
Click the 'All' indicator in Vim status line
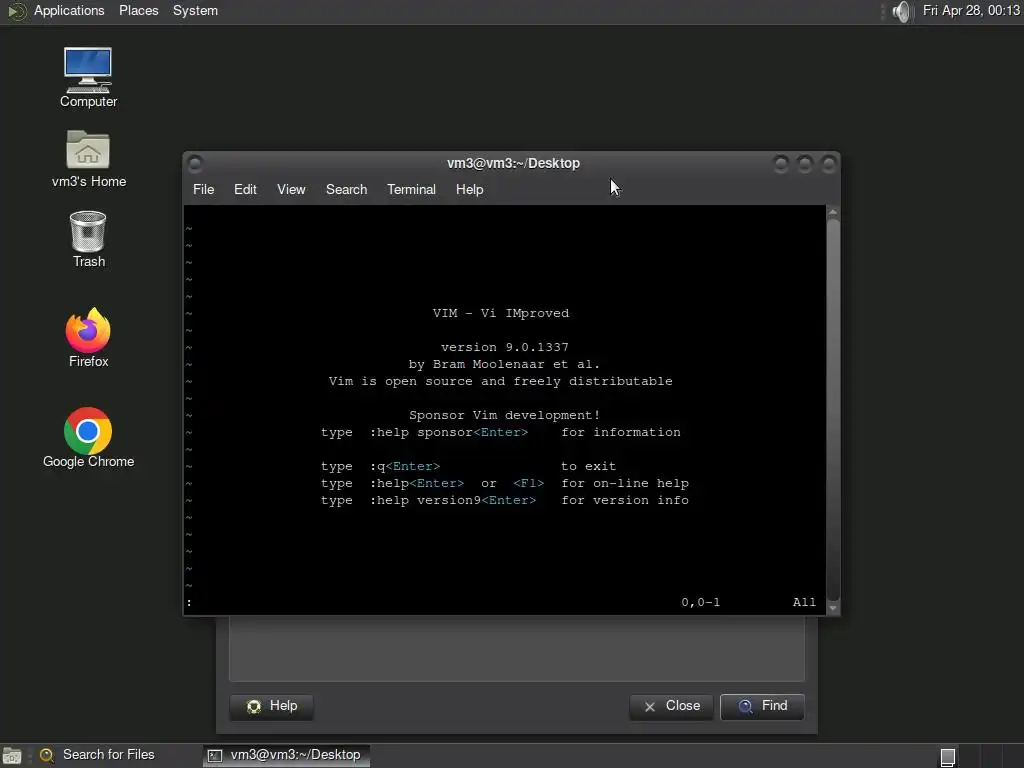(x=805, y=602)
